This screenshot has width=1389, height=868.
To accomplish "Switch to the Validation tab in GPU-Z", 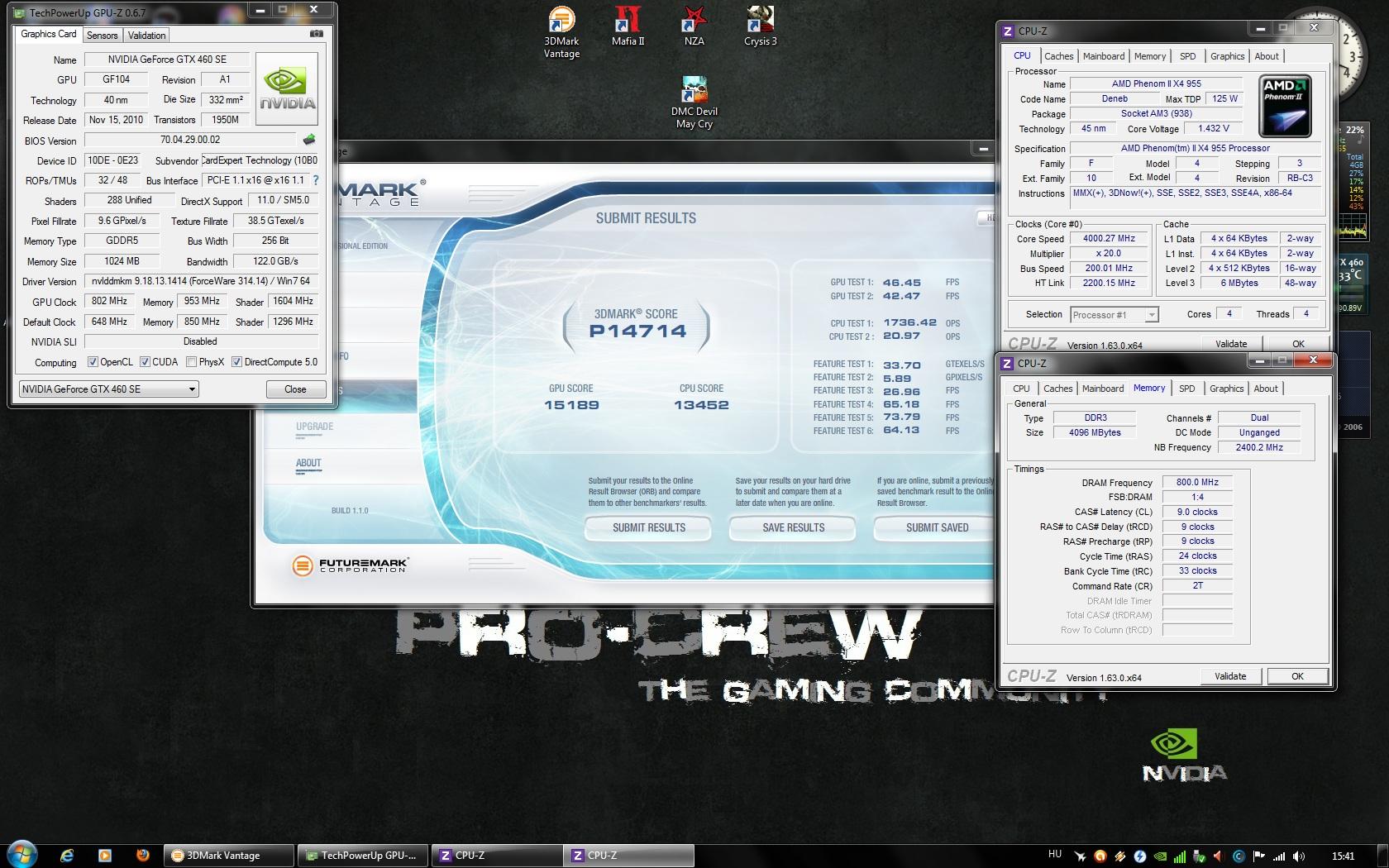I will (x=146, y=35).
